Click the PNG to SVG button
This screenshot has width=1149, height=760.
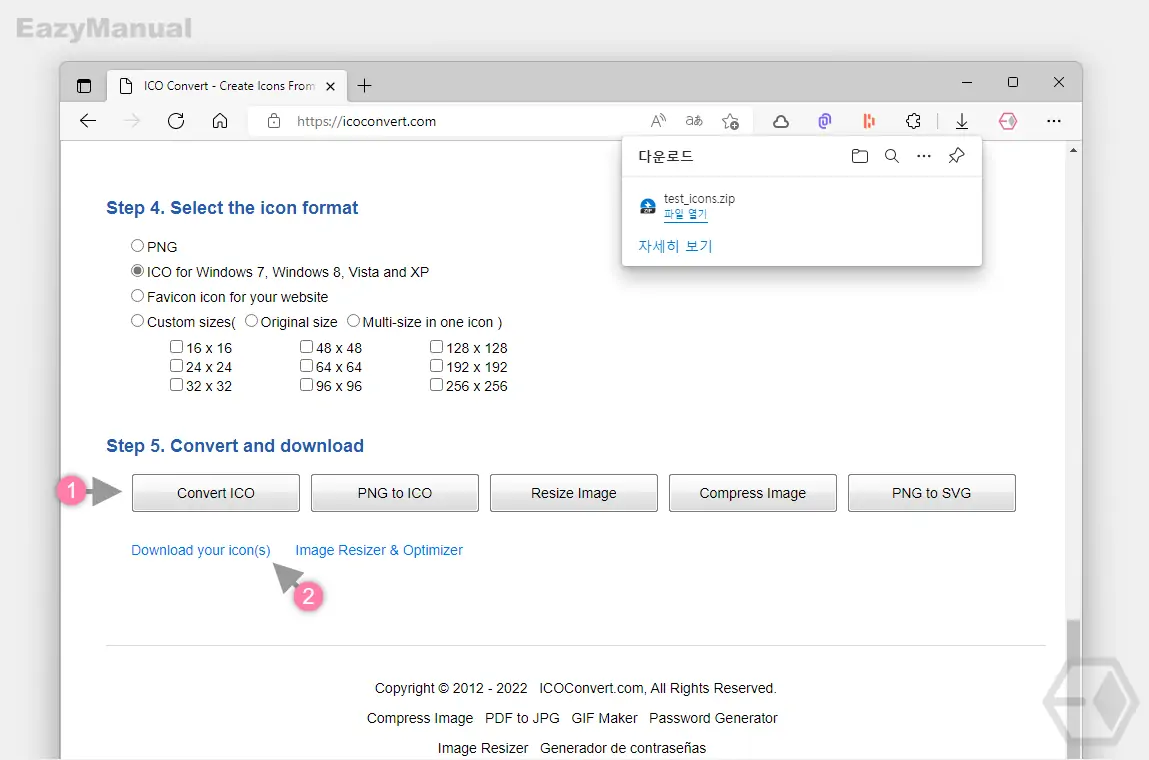coord(931,493)
